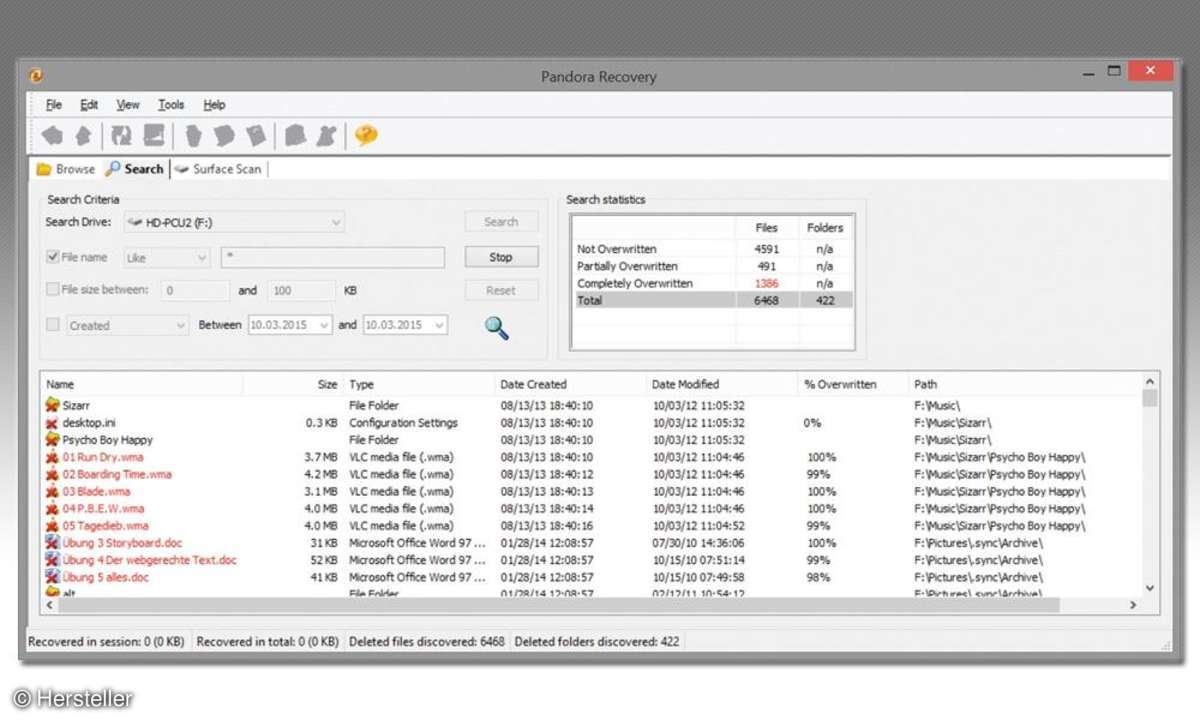Select the 02 Boarding Time.wma file name
The width and height of the screenshot is (1200, 720).
pos(117,474)
